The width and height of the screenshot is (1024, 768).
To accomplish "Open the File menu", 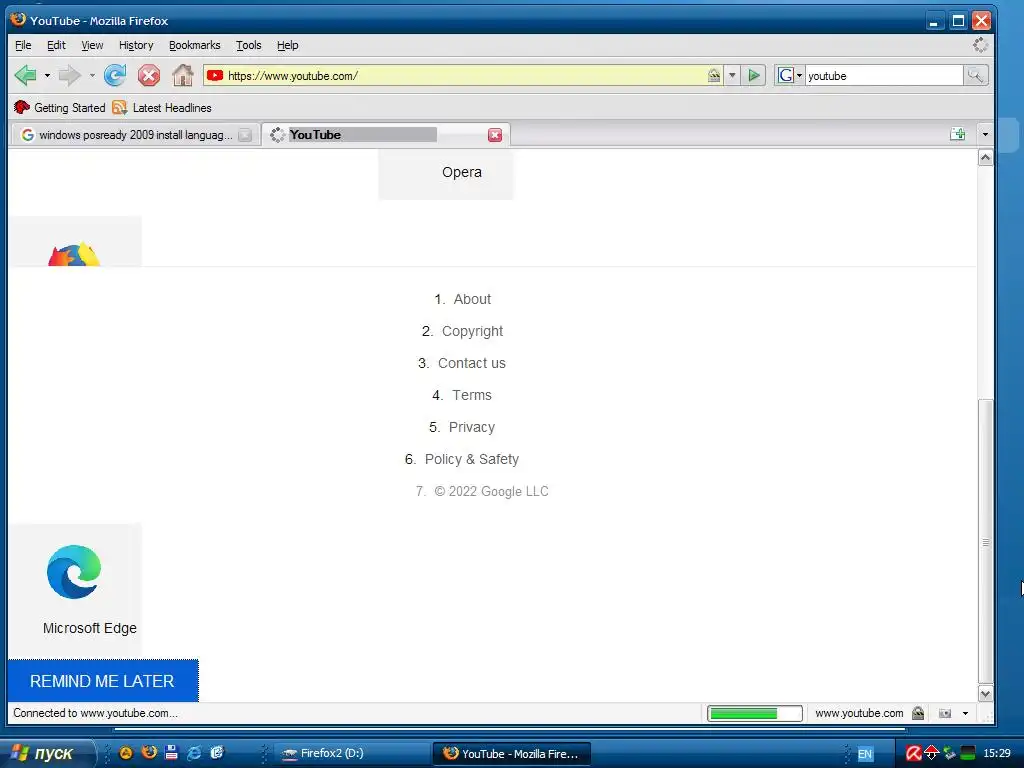I will click(23, 45).
